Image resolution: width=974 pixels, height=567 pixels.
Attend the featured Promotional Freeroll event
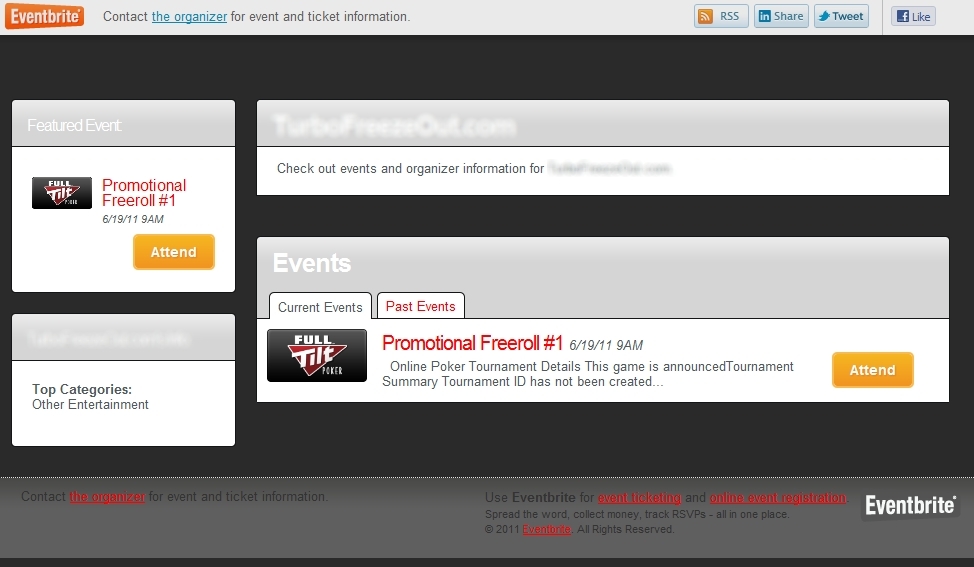pyautogui.click(x=174, y=252)
